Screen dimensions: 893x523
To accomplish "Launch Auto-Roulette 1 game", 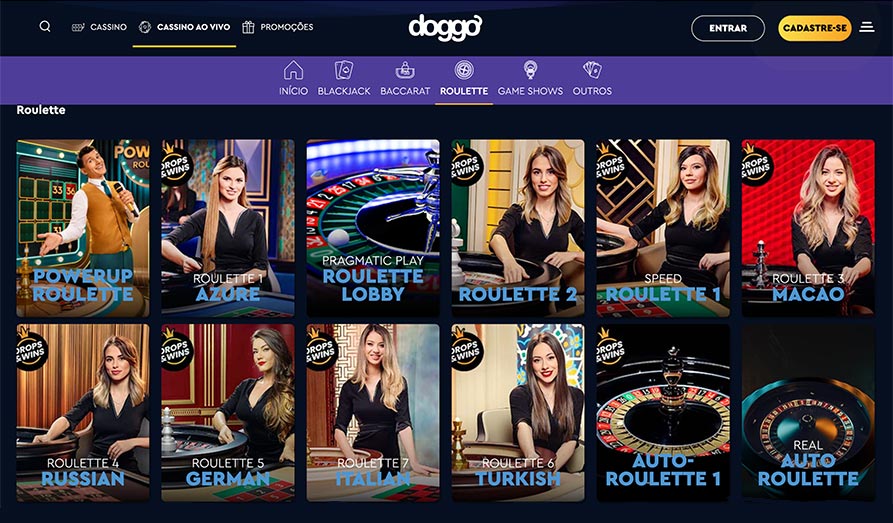I will (x=663, y=413).
